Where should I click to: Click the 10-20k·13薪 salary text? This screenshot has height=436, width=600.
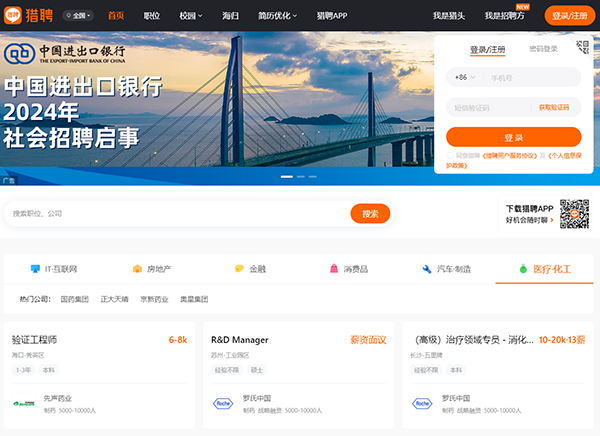(x=562, y=340)
